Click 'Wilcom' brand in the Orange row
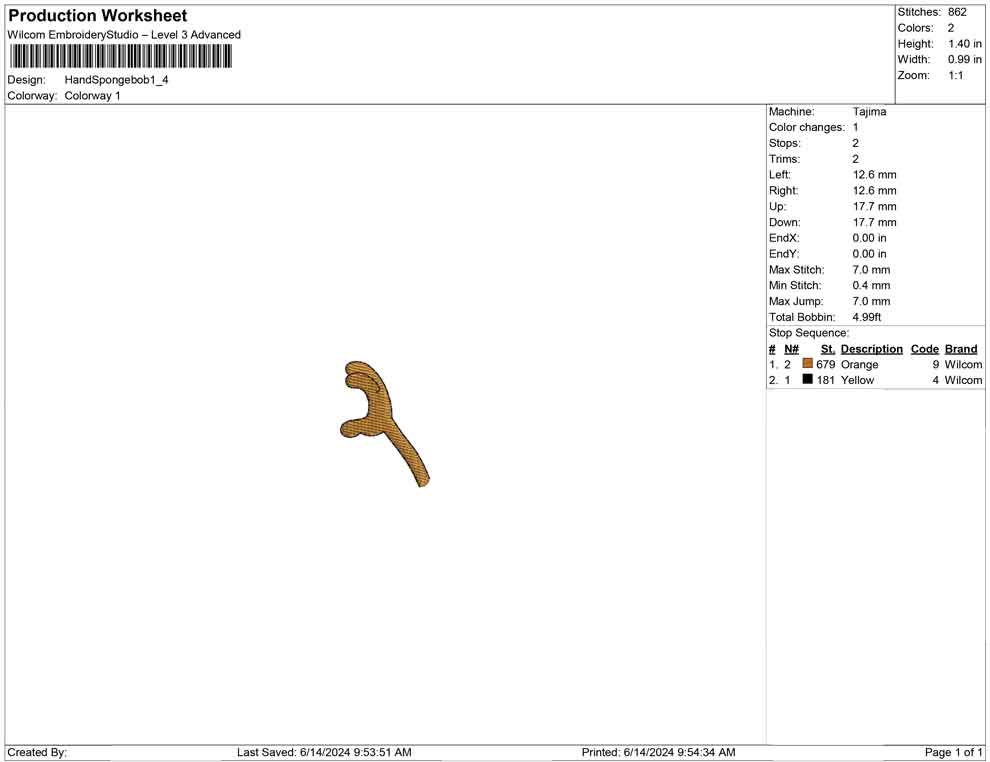990x762 pixels. (x=963, y=365)
